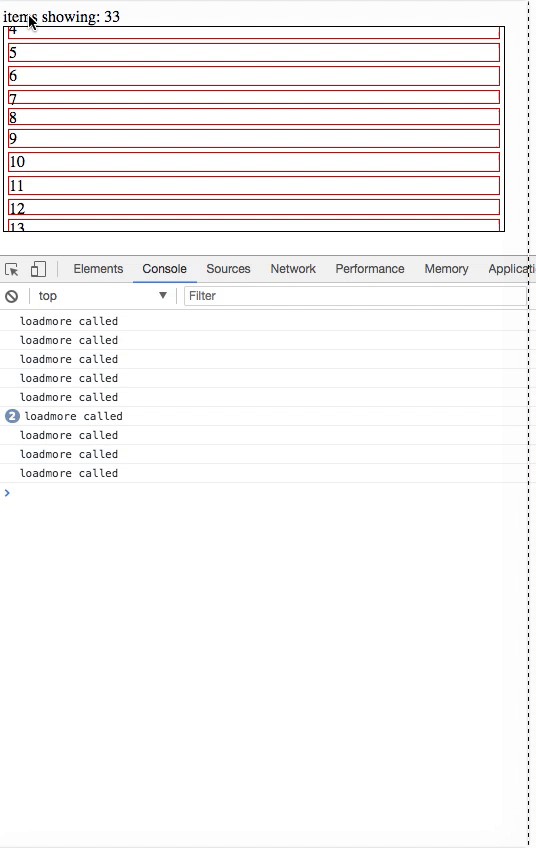This screenshot has width=536, height=848.
Task: Click the repeat count badge showing 2
Action: pos(12,416)
